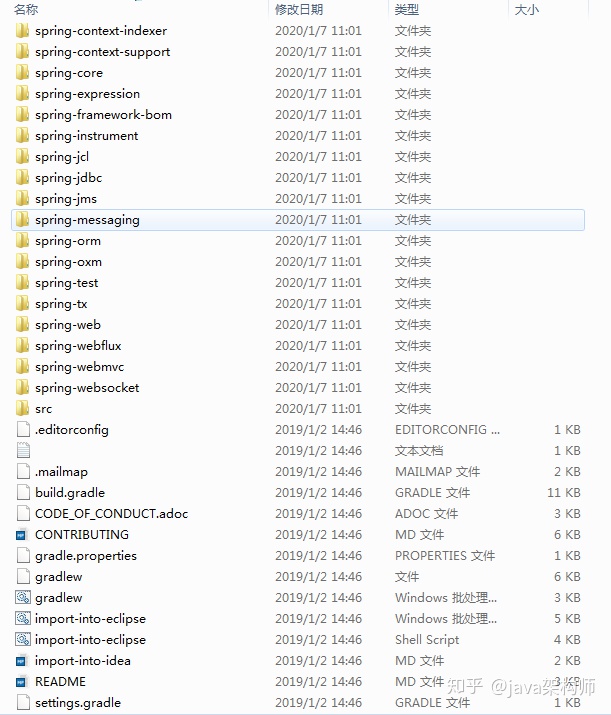Click the import-into-eclipse Shell Script icon

pyautogui.click(x=23, y=639)
